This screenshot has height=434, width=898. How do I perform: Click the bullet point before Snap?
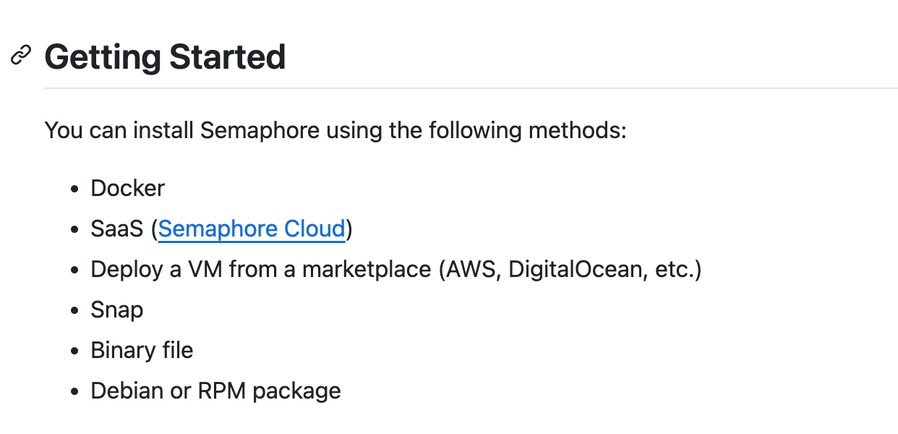click(x=74, y=311)
